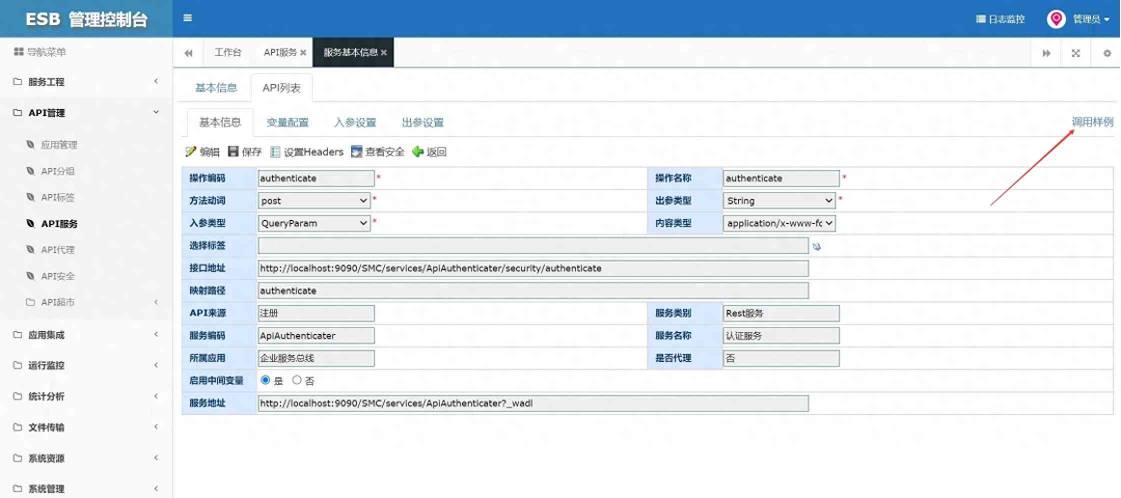The height and width of the screenshot is (498, 1121).
Task: Open API安全 in the sidebar
Action: pyautogui.click(x=57, y=276)
